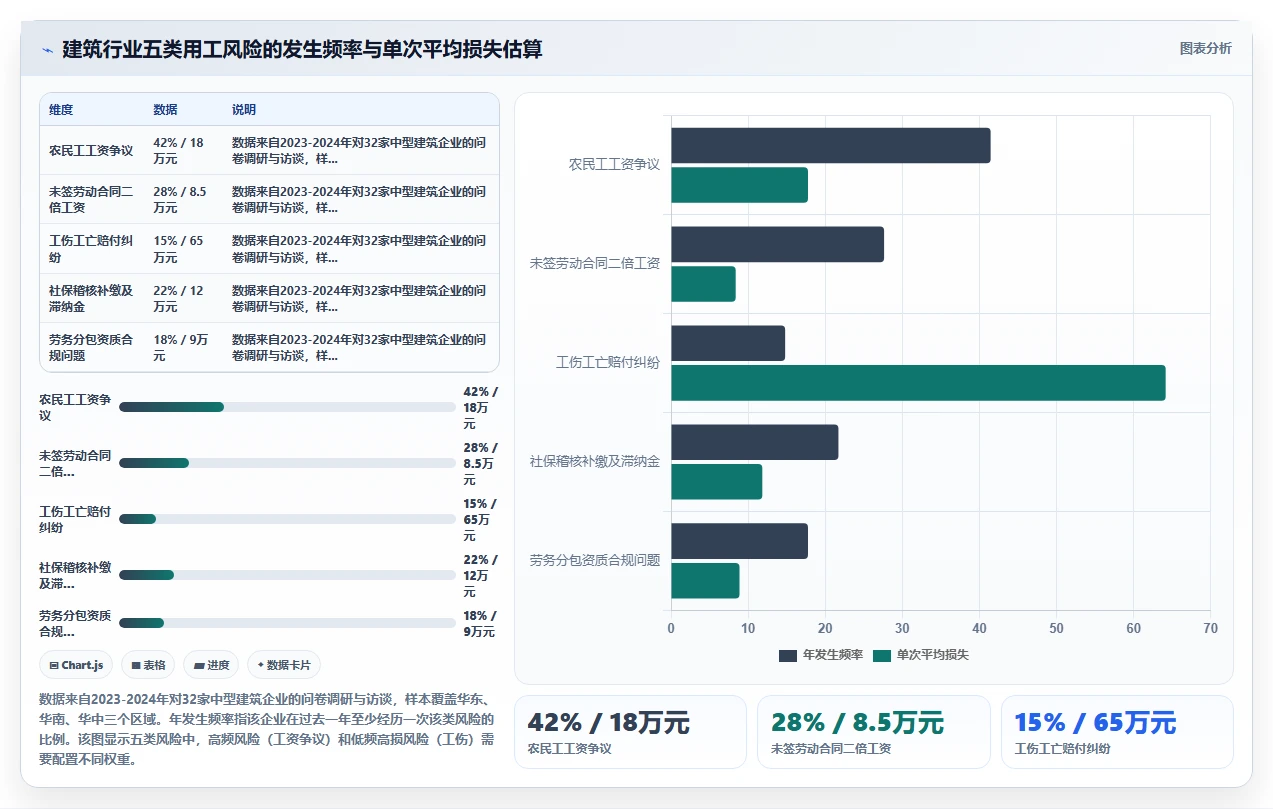Select the Chart.js tag chip
The image size is (1273, 809).
click(76, 665)
